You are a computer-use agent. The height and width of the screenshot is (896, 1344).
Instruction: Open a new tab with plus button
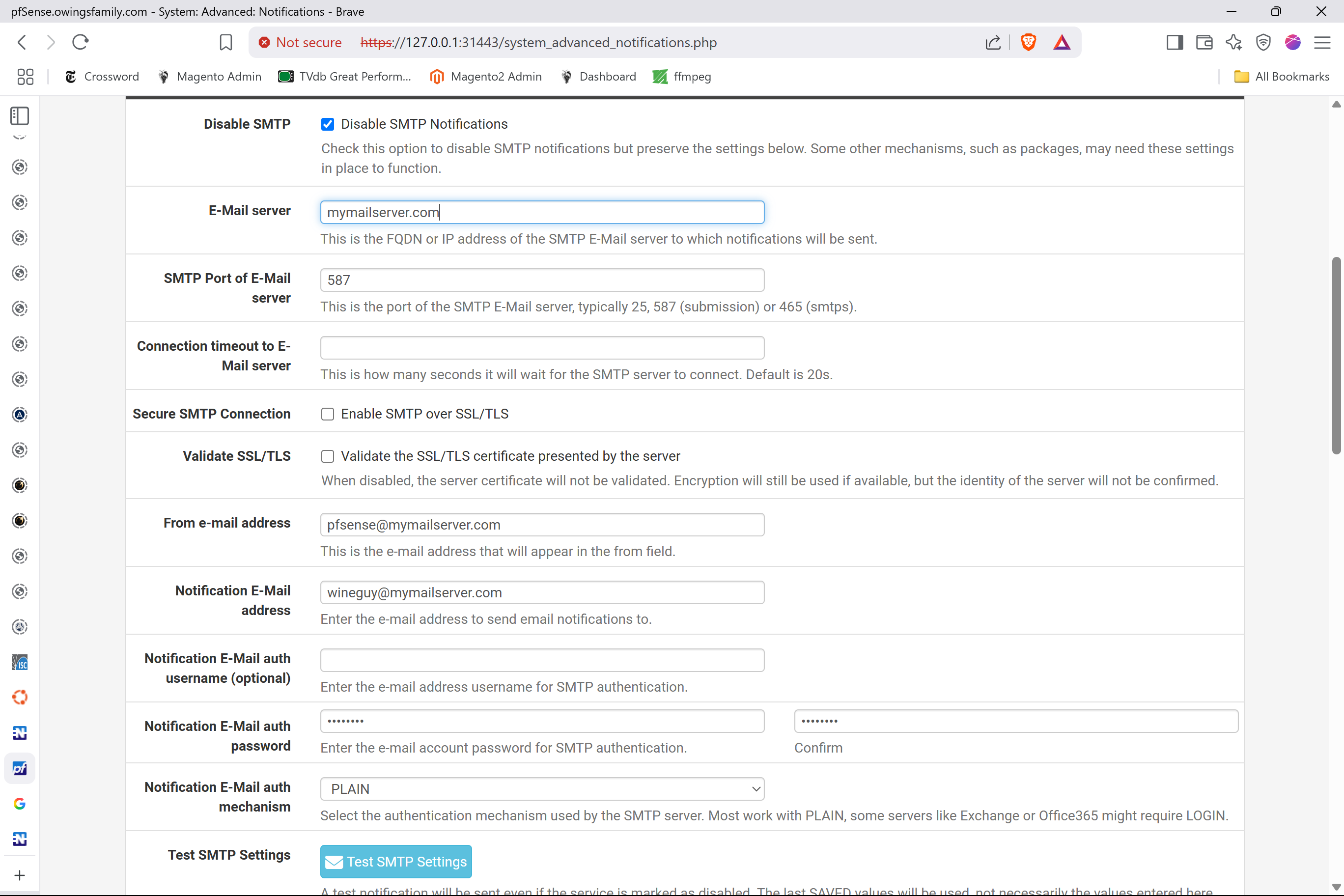click(x=20, y=875)
